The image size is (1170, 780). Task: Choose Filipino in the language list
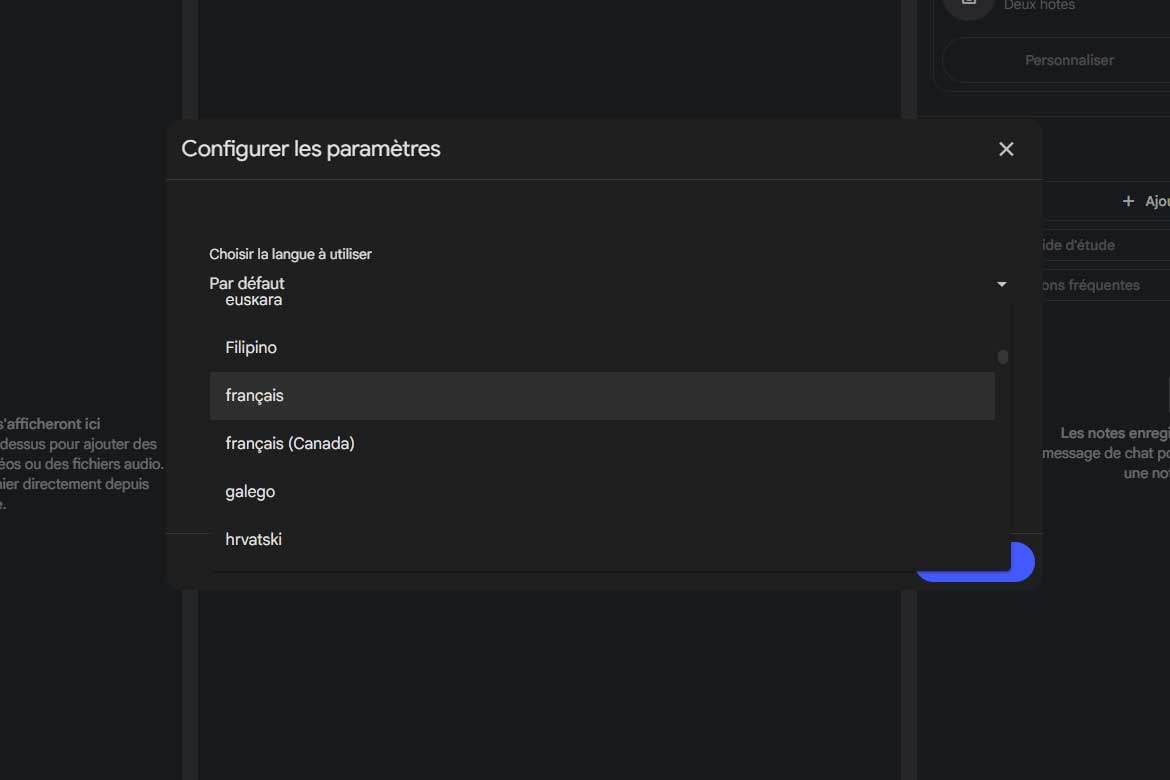[x=251, y=348]
